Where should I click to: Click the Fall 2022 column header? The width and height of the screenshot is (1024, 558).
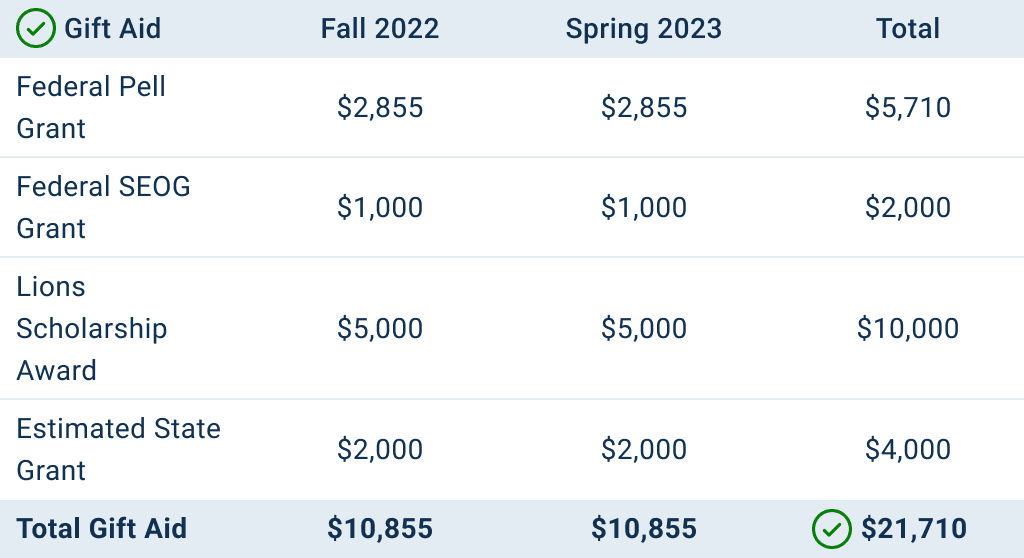pos(380,29)
